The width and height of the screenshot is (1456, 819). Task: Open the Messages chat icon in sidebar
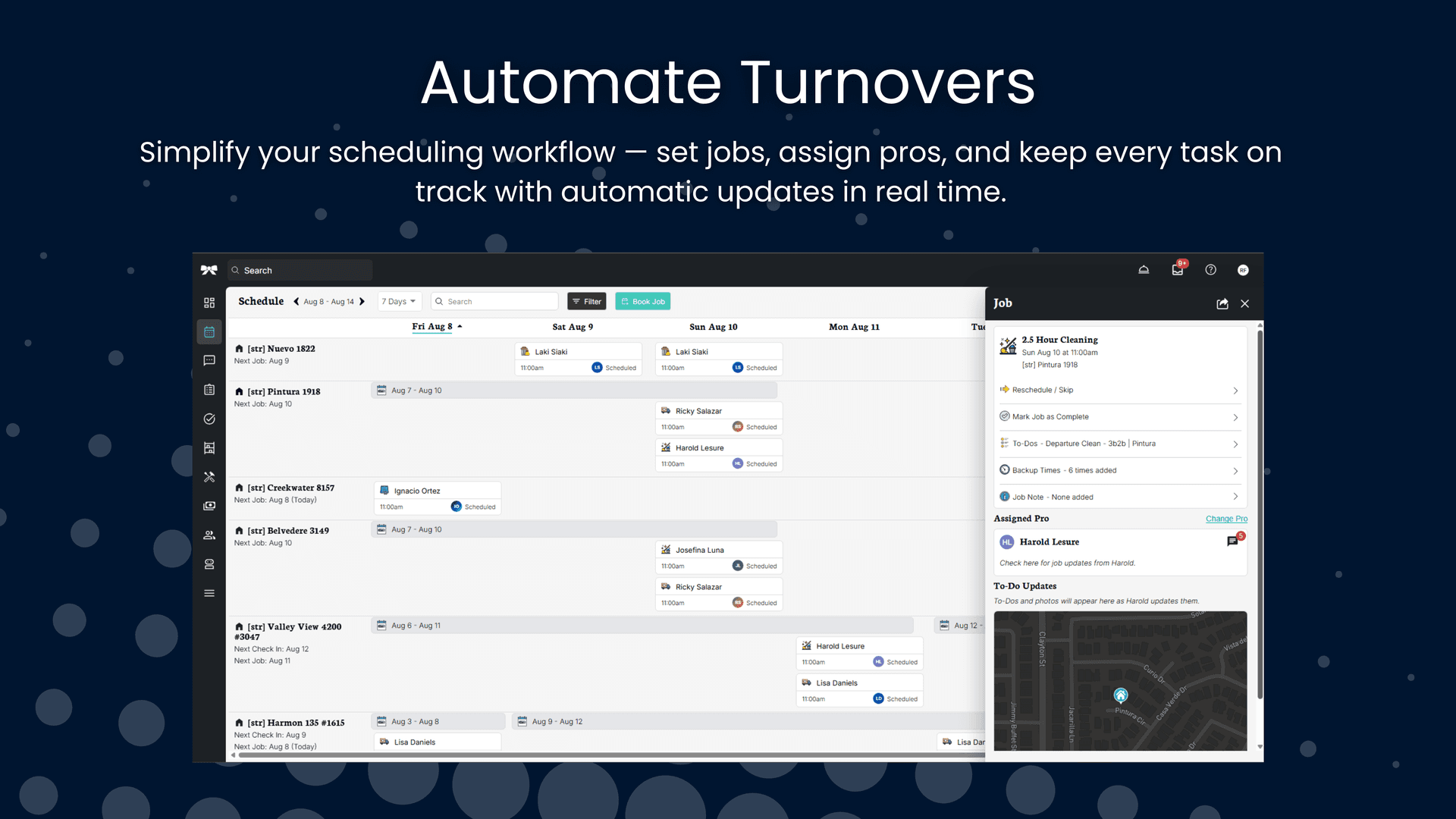click(209, 360)
